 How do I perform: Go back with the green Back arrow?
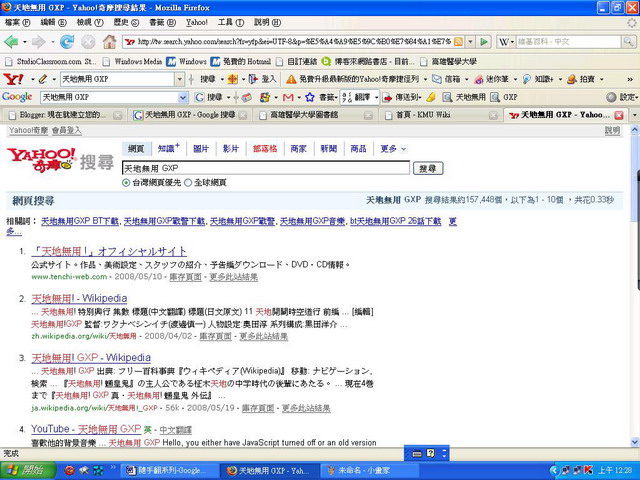point(11,42)
